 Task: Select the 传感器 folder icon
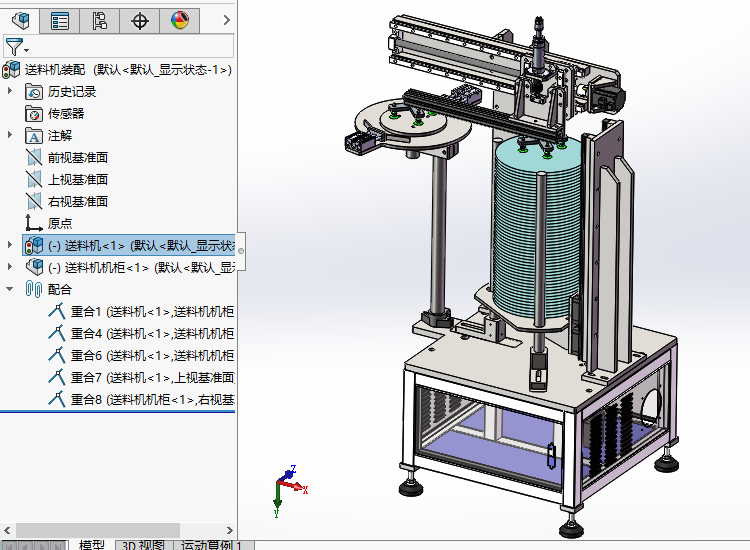pyautogui.click(x=34, y=113)
